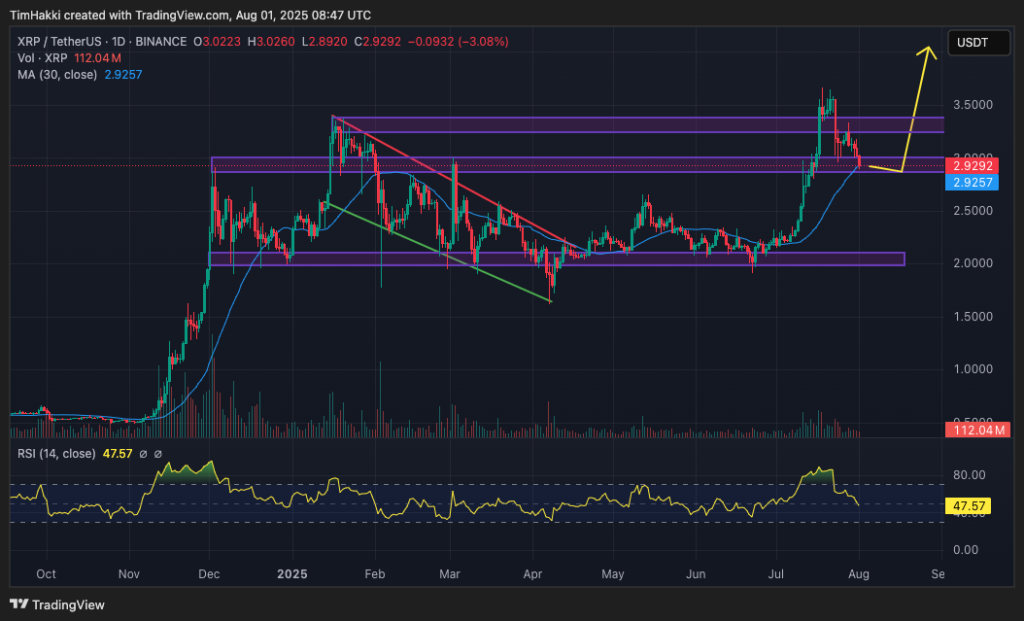Image resolution: width=1024 pixels, height=621 pixels.
Task: Hide the RSI indicator using its eye toggle
Action: click(x=143, y=455)
